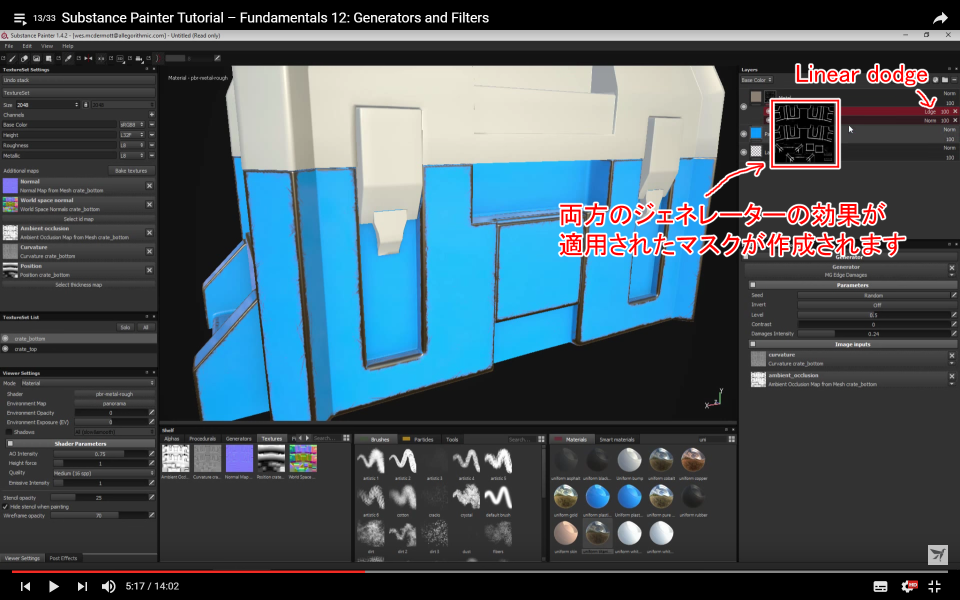Add an effect in Layers panel
The image size is (960, 600).
coord(936,80)
